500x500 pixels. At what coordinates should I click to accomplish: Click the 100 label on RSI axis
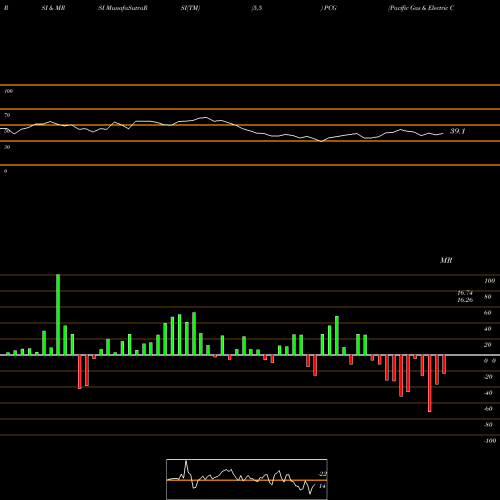tap(8, 91)
